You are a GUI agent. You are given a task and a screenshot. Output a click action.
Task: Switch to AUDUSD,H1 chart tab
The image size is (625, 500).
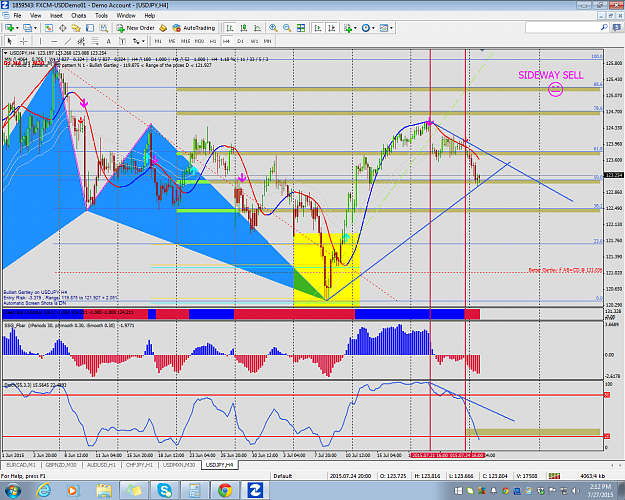[101, 465]
